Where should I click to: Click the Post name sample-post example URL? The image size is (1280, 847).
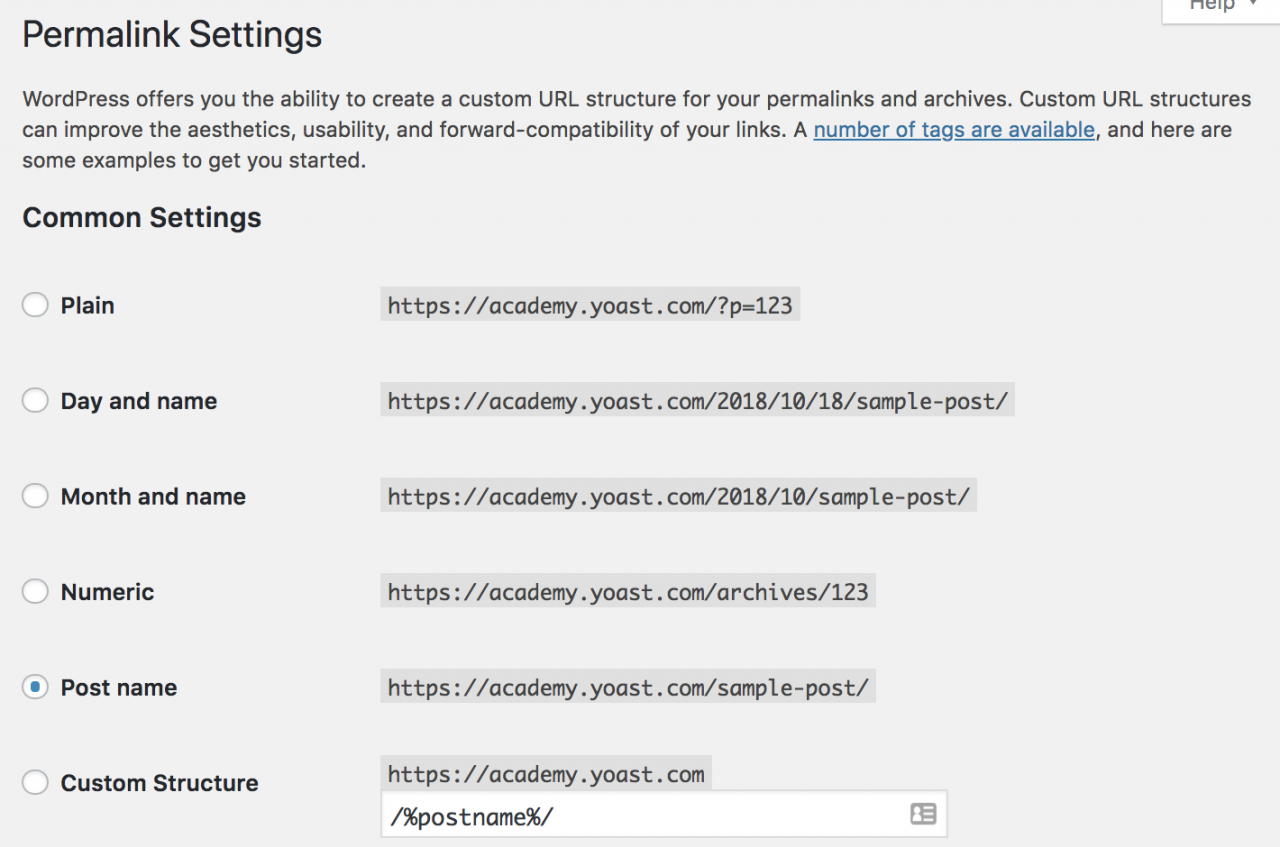628,687
